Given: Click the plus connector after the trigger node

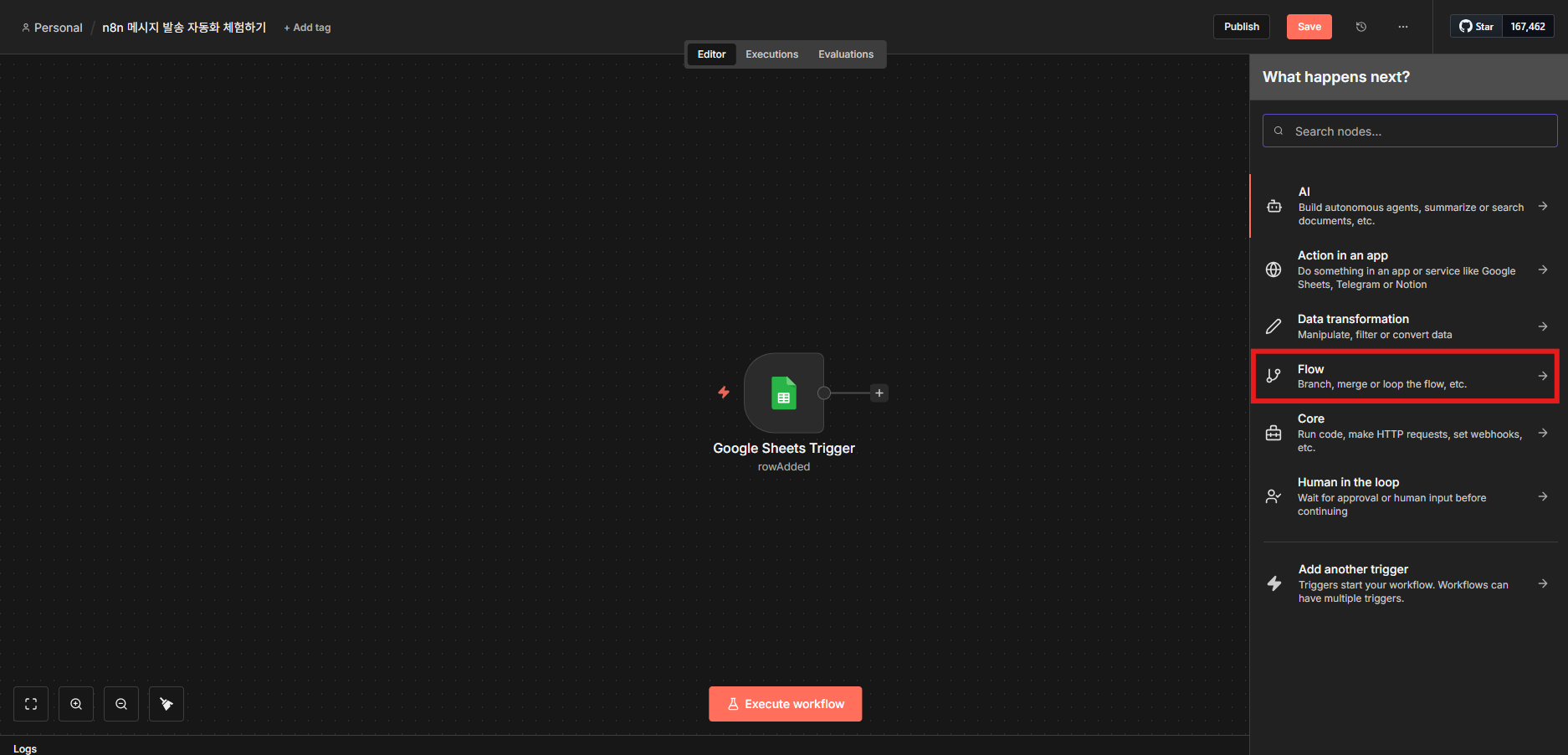Looking at the screenshot, I should [x=879, y=393].
